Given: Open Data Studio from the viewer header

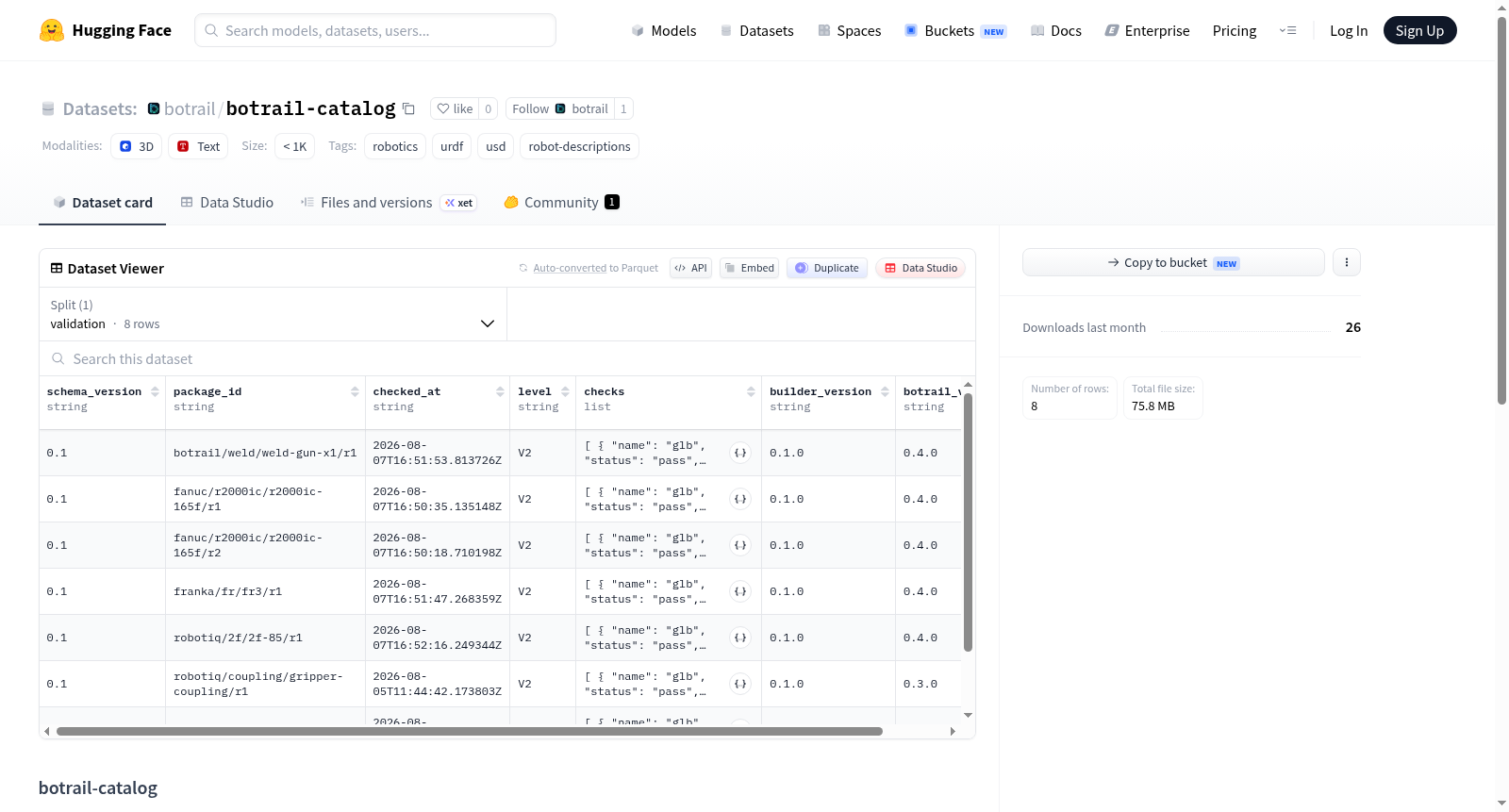Looking at the screenshot, I should coord(920,268).
